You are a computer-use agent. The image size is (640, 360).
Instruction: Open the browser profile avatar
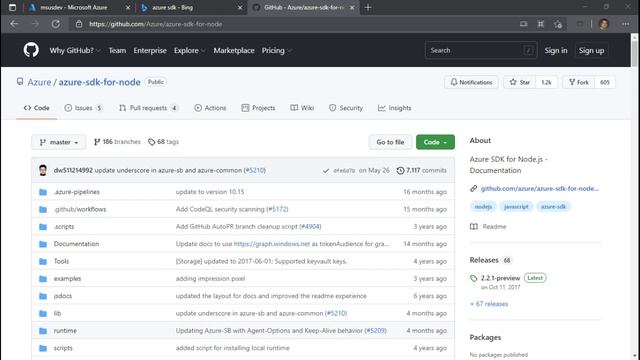tap(604, 24)
